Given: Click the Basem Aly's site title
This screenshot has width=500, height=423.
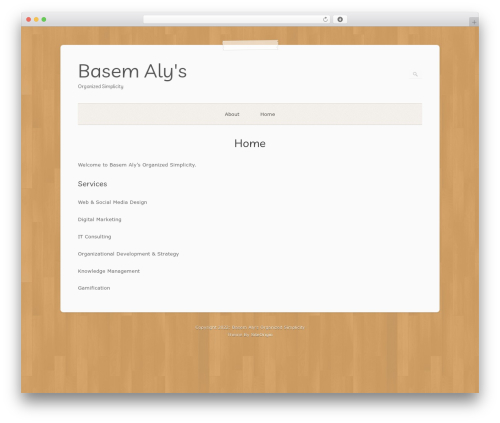Looking at the screenshot, I should (132, 71).
